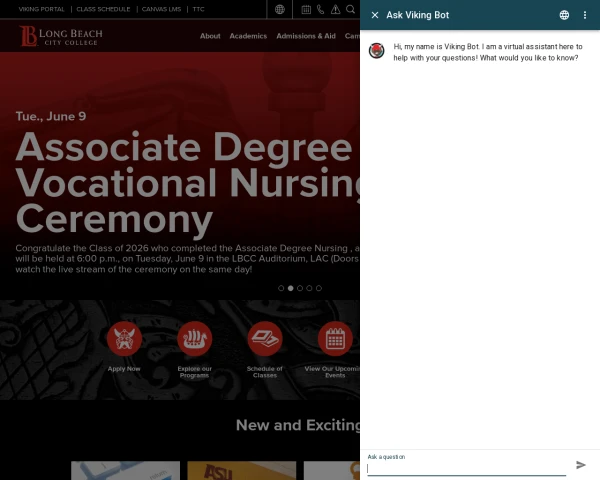The height and width of the screenshot is (480, 600).
Task: Click the New and Exciting heading
Action: [x=298, y=425]
